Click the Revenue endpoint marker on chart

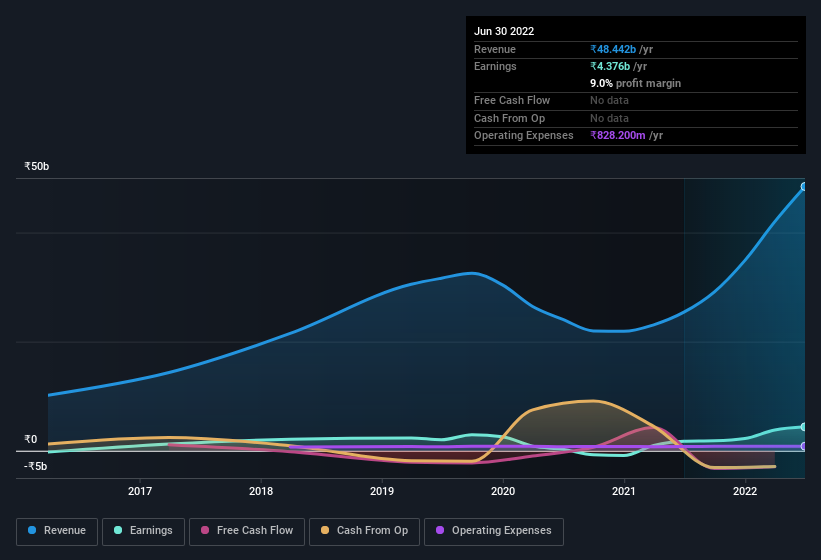click(x=804, y=187)
